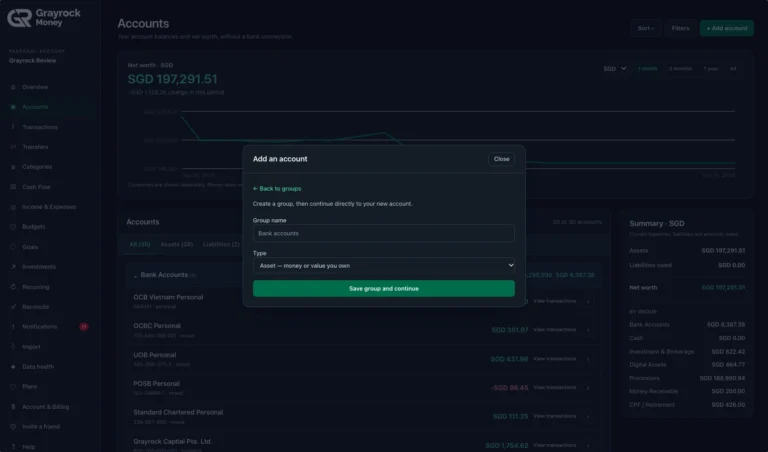View transactions for UOB Personal

coord(554,359)
